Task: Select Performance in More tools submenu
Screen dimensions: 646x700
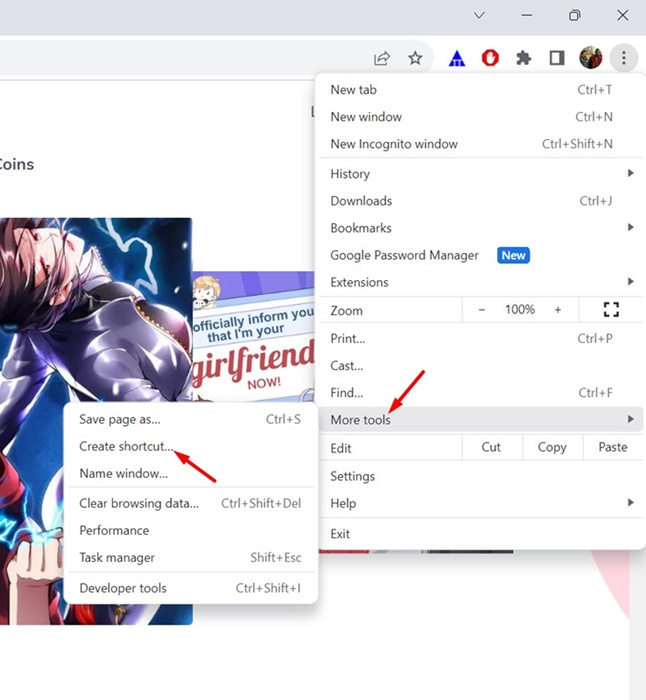Action: coord(191,530)
